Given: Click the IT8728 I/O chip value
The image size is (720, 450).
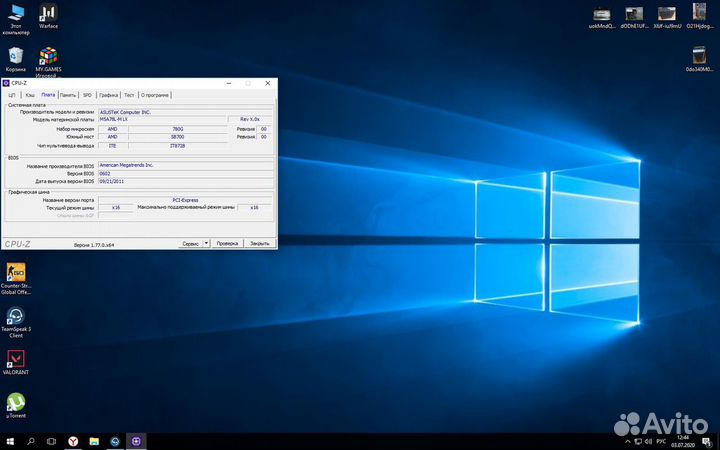Looking at the screenshot, I should (178, 146).
